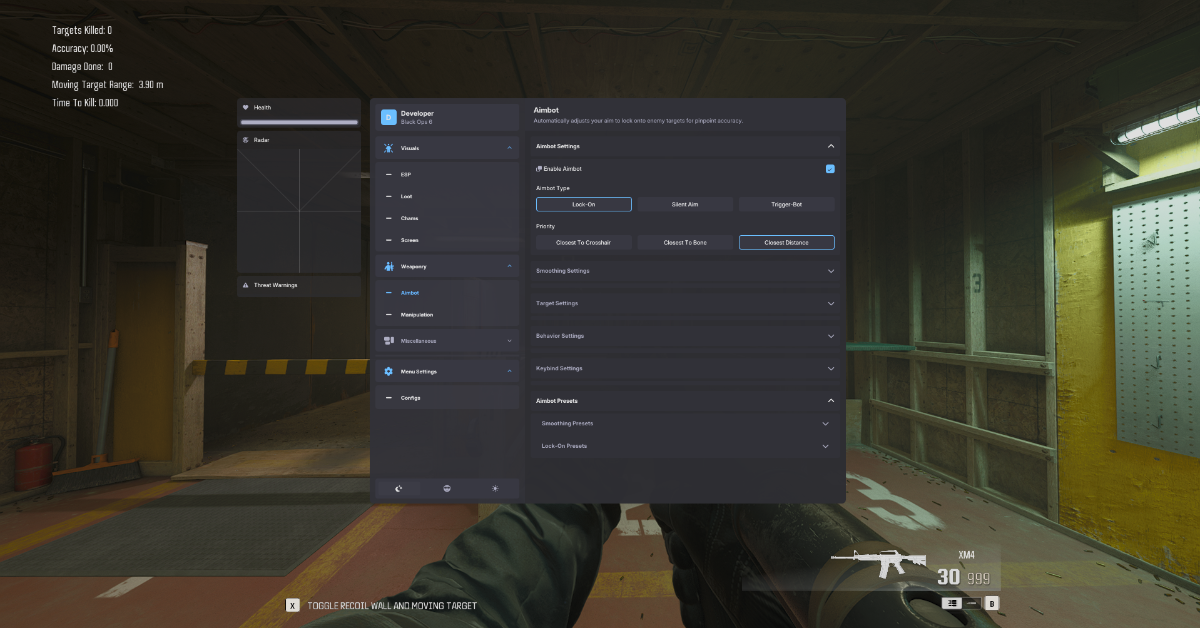Open the Configs menu item
The height and width of the screenshot is (628, 1200).
[x=410, y=398]
